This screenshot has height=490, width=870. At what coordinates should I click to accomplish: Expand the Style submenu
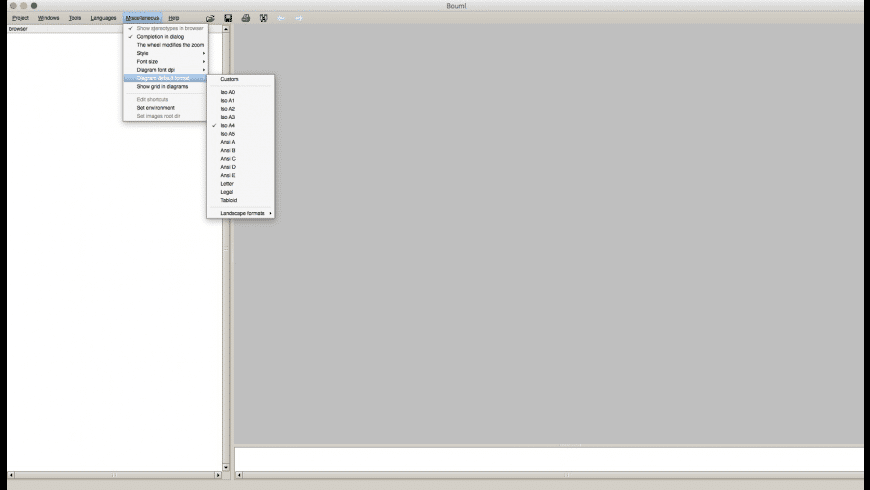(x=165, y=53)
